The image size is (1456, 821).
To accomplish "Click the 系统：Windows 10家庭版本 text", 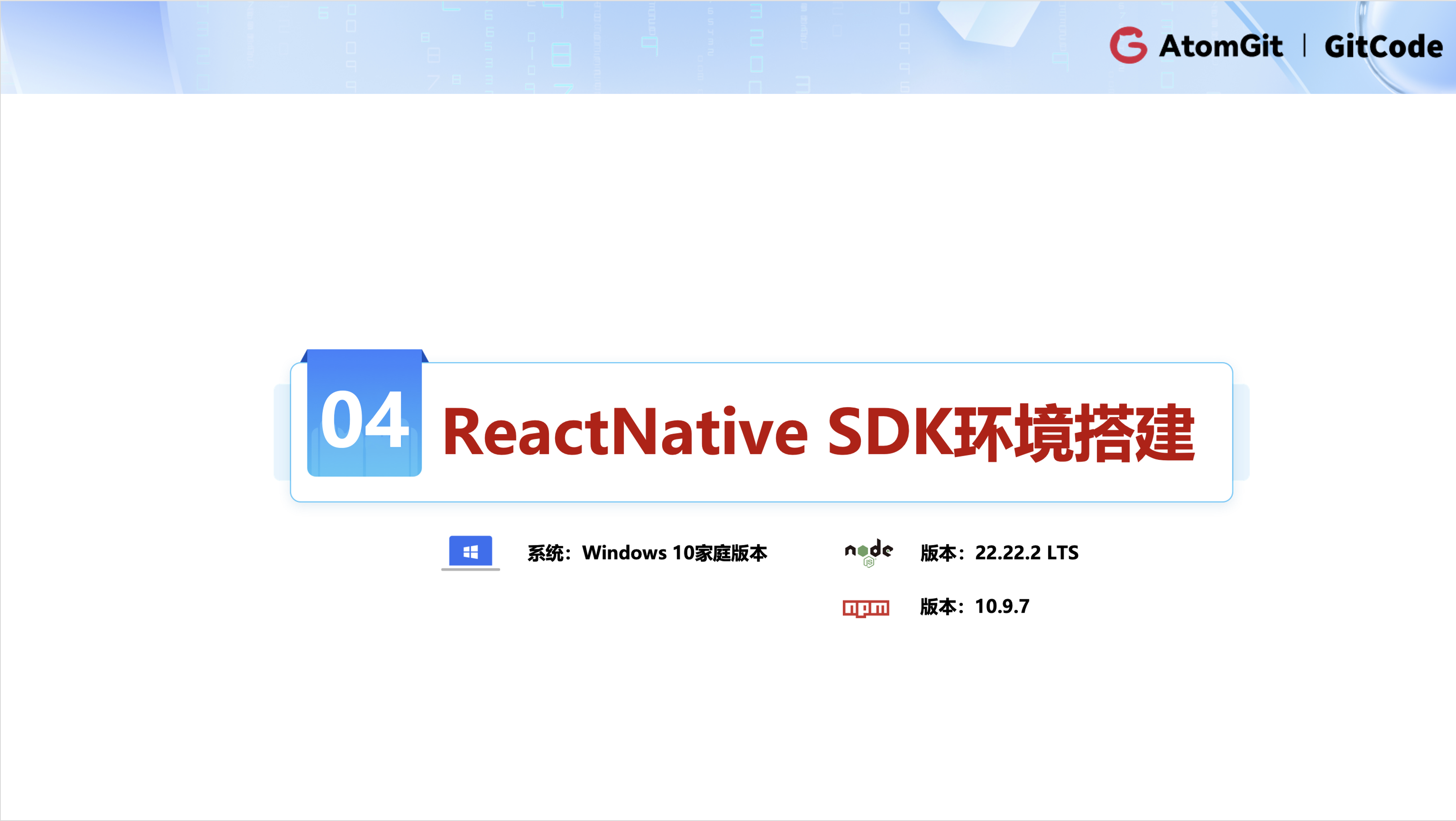I will point(647,553).
